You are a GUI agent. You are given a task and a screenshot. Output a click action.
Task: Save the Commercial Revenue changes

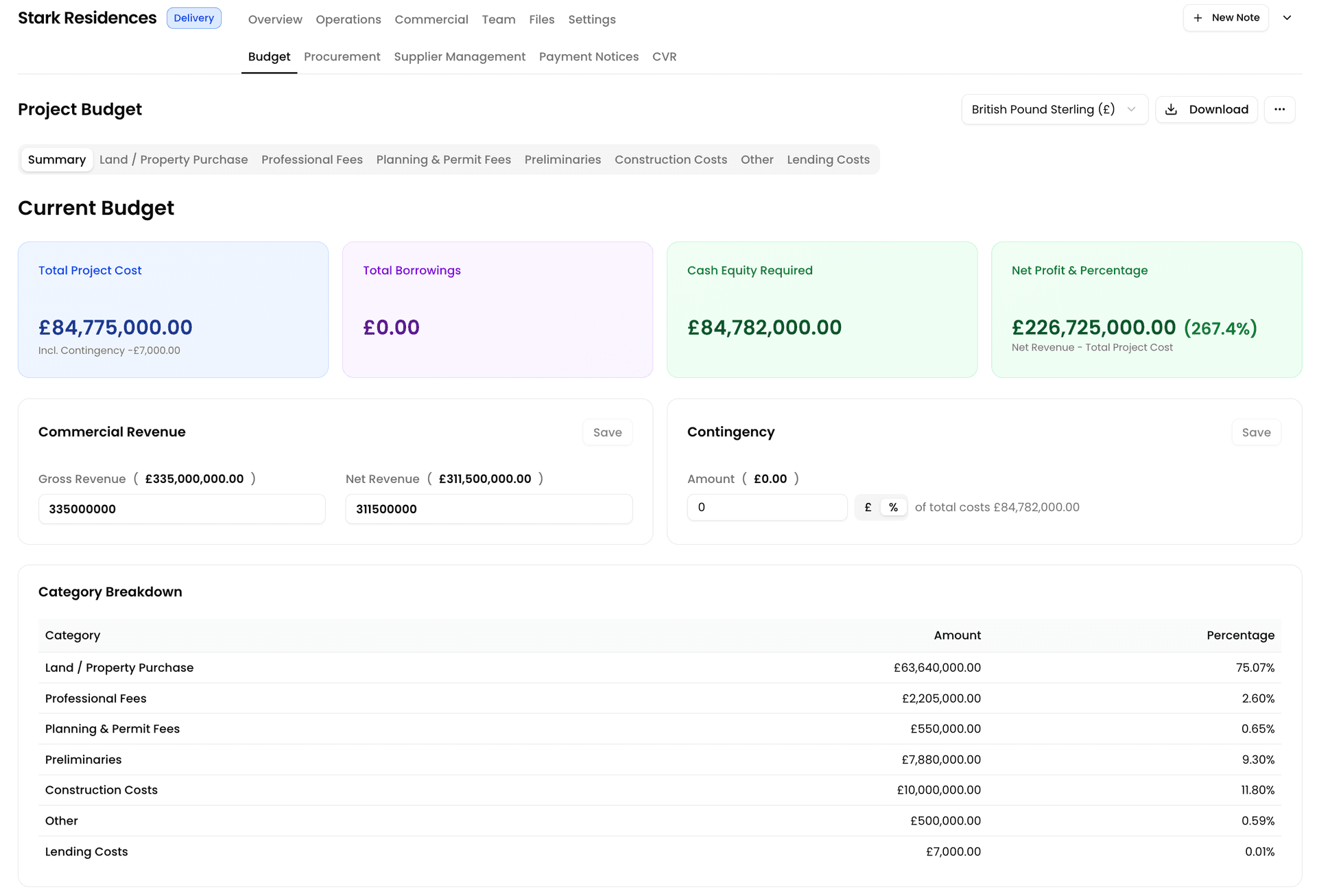click(607, 432)
